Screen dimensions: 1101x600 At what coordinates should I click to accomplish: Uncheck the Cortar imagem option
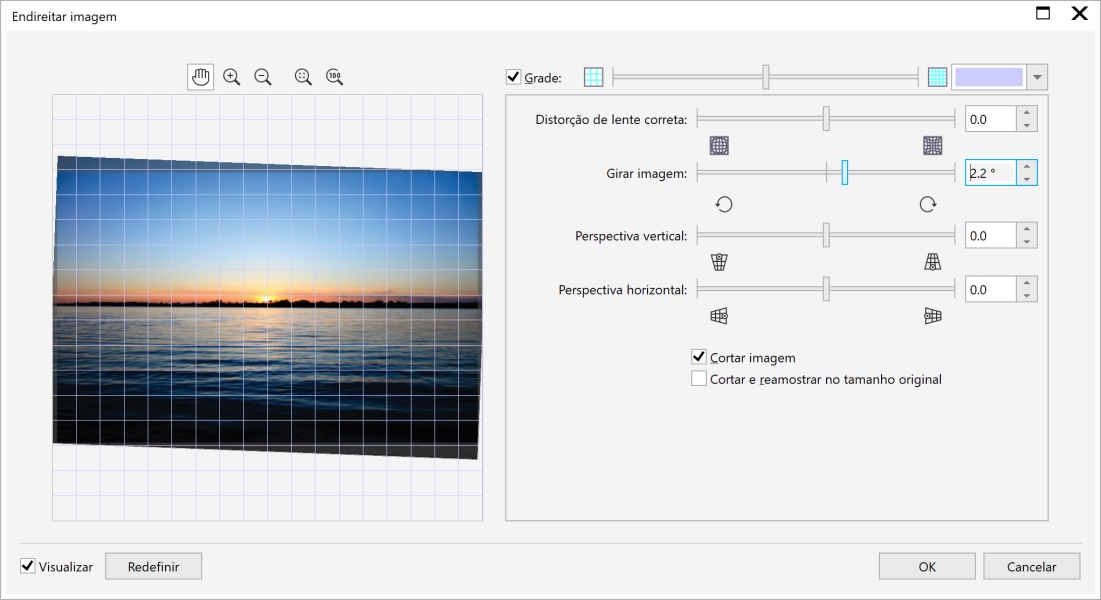coord(699,357)
